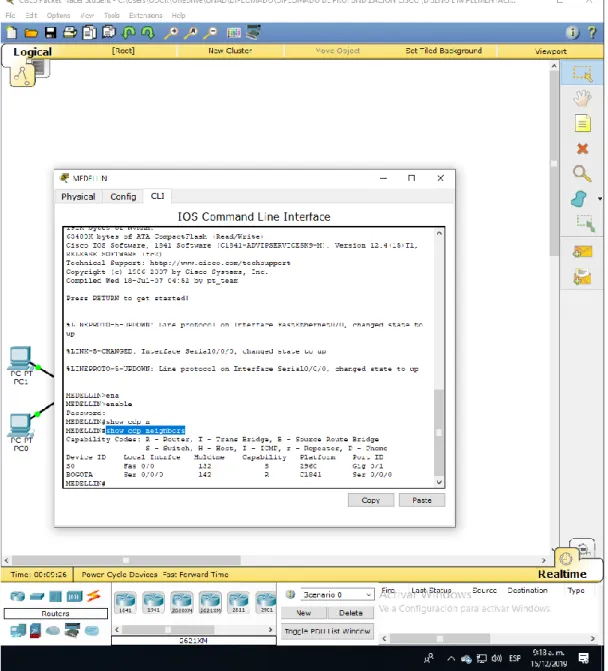Open the Scenario 0 dropdown

point(337,594)
